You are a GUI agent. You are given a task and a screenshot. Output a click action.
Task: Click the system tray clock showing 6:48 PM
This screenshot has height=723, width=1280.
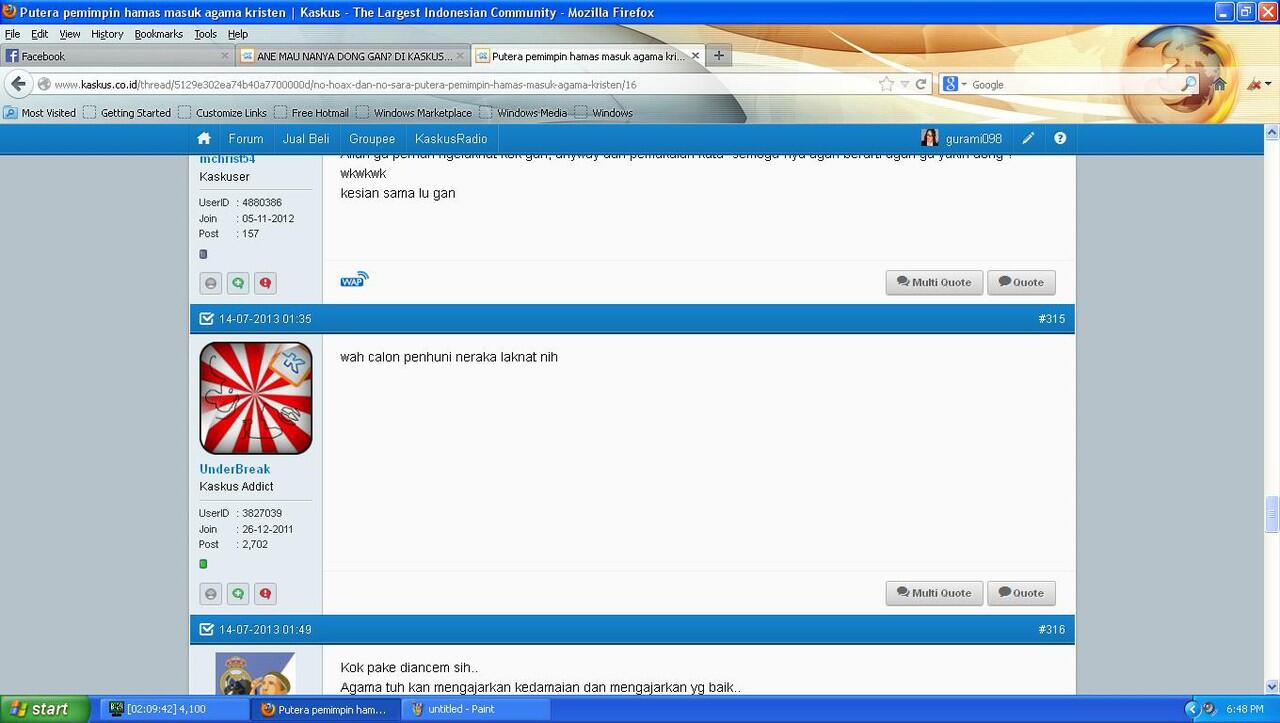[1244, 709]
